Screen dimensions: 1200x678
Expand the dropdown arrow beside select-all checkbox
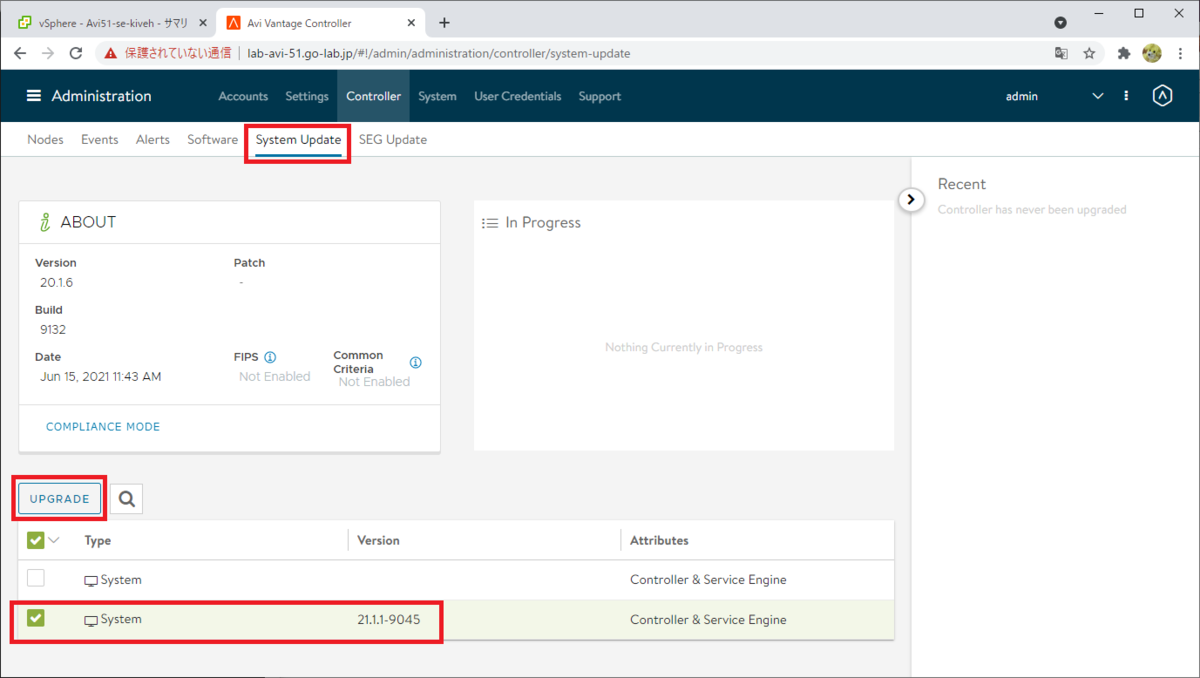point(54,540)
